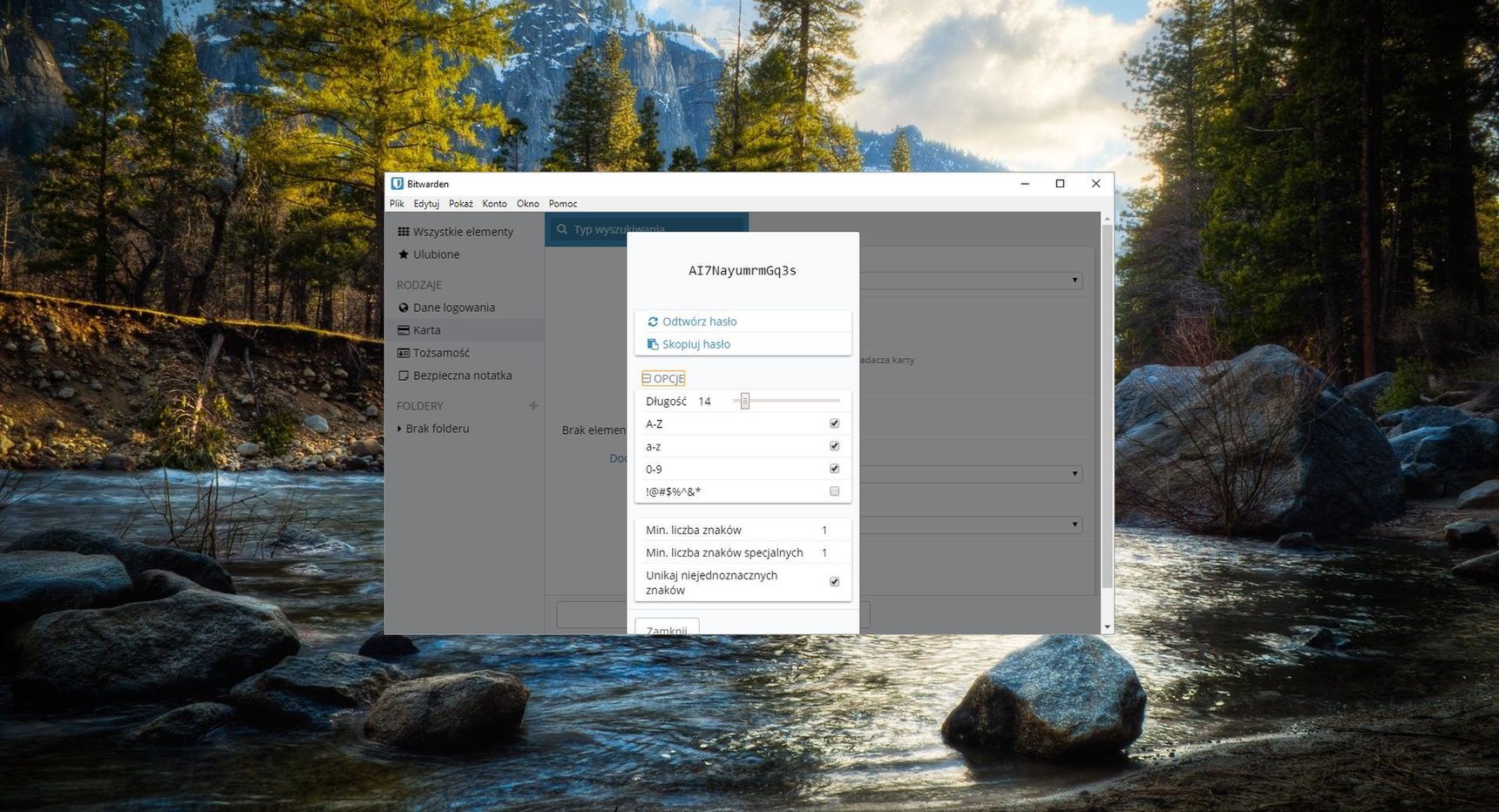Open the Okno menu
Image resolution: width=1499 pixels, height=812 pixels.
point(528,204)
